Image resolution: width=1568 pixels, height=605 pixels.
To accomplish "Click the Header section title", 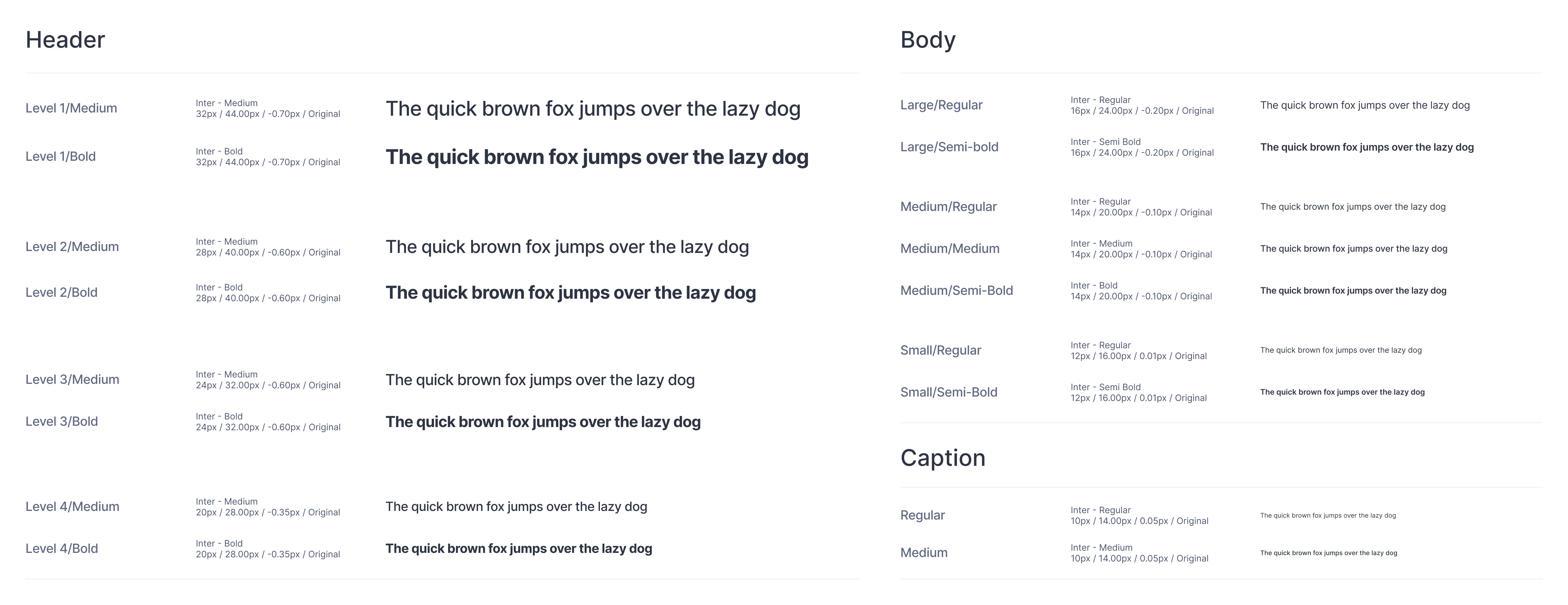I will (65, 40).
